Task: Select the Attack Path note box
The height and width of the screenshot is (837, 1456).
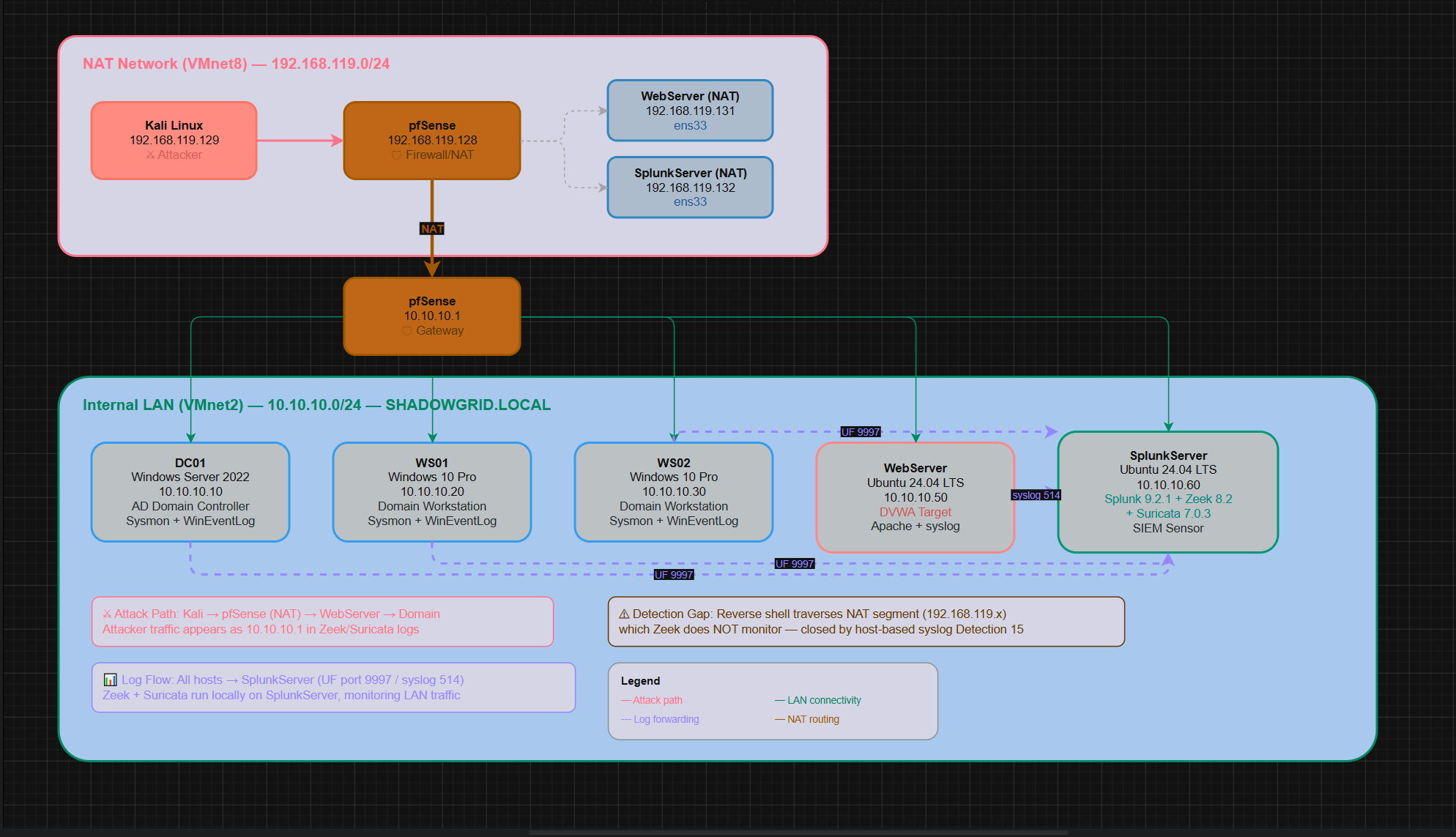Action: pos(322,622)
